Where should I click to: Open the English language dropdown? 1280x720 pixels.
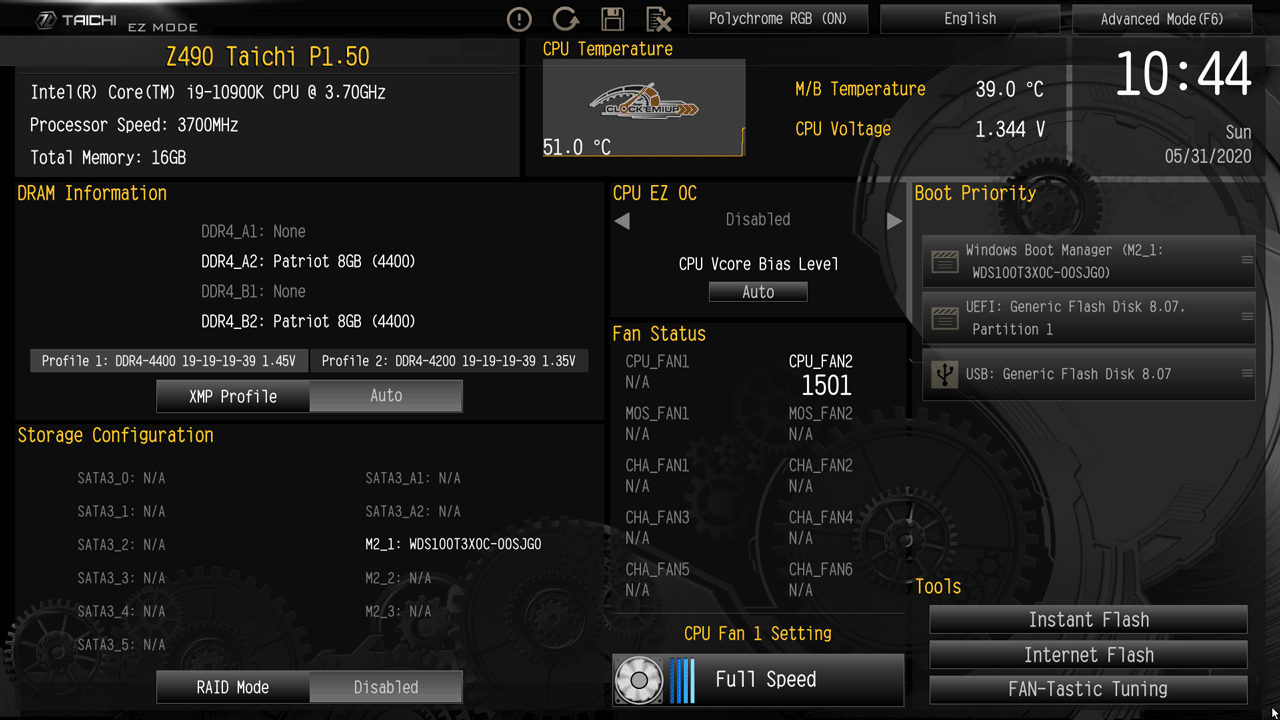click(969, 19)
